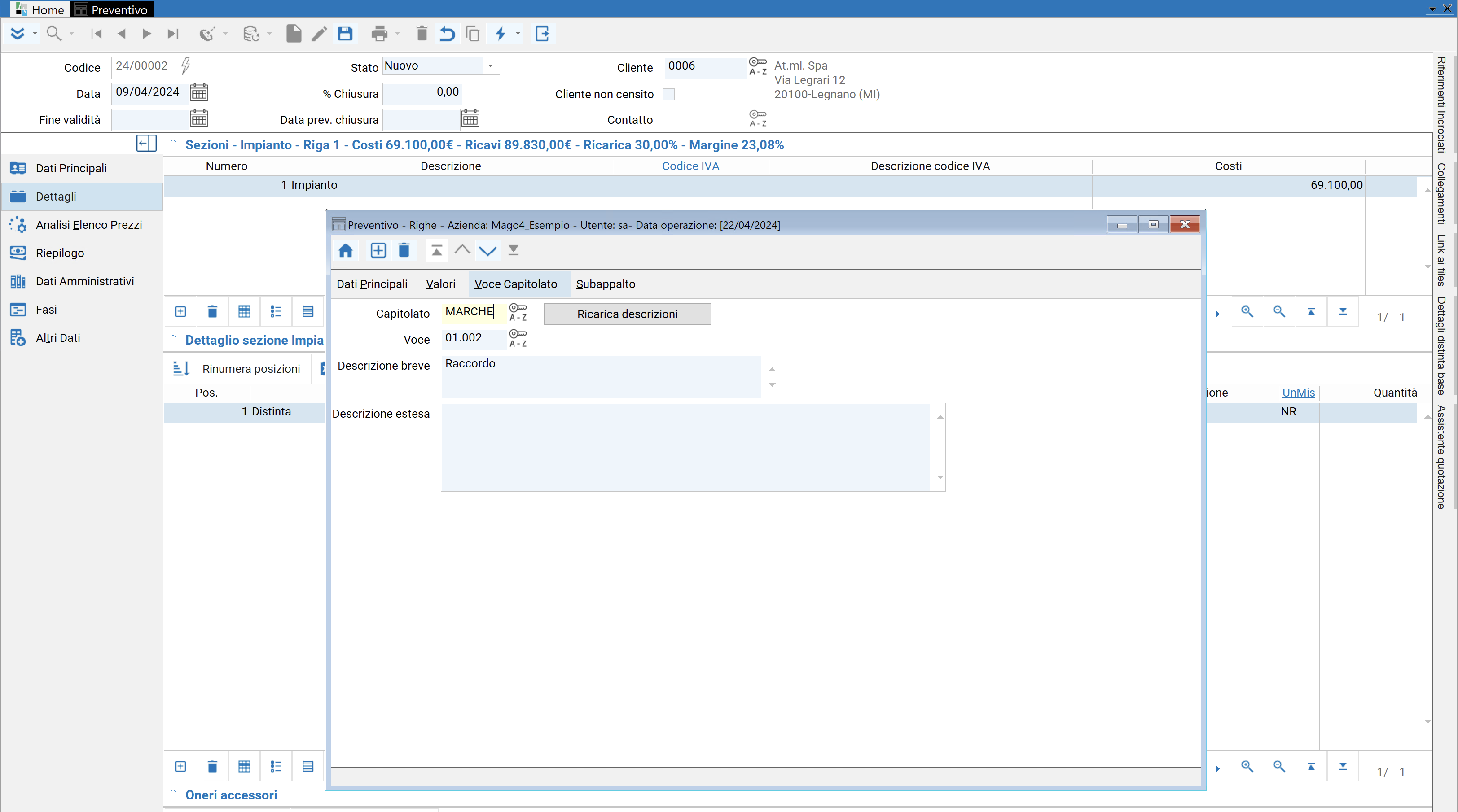
Task: Open dropdown arrow beside print icon
Action: coord(397,34)
